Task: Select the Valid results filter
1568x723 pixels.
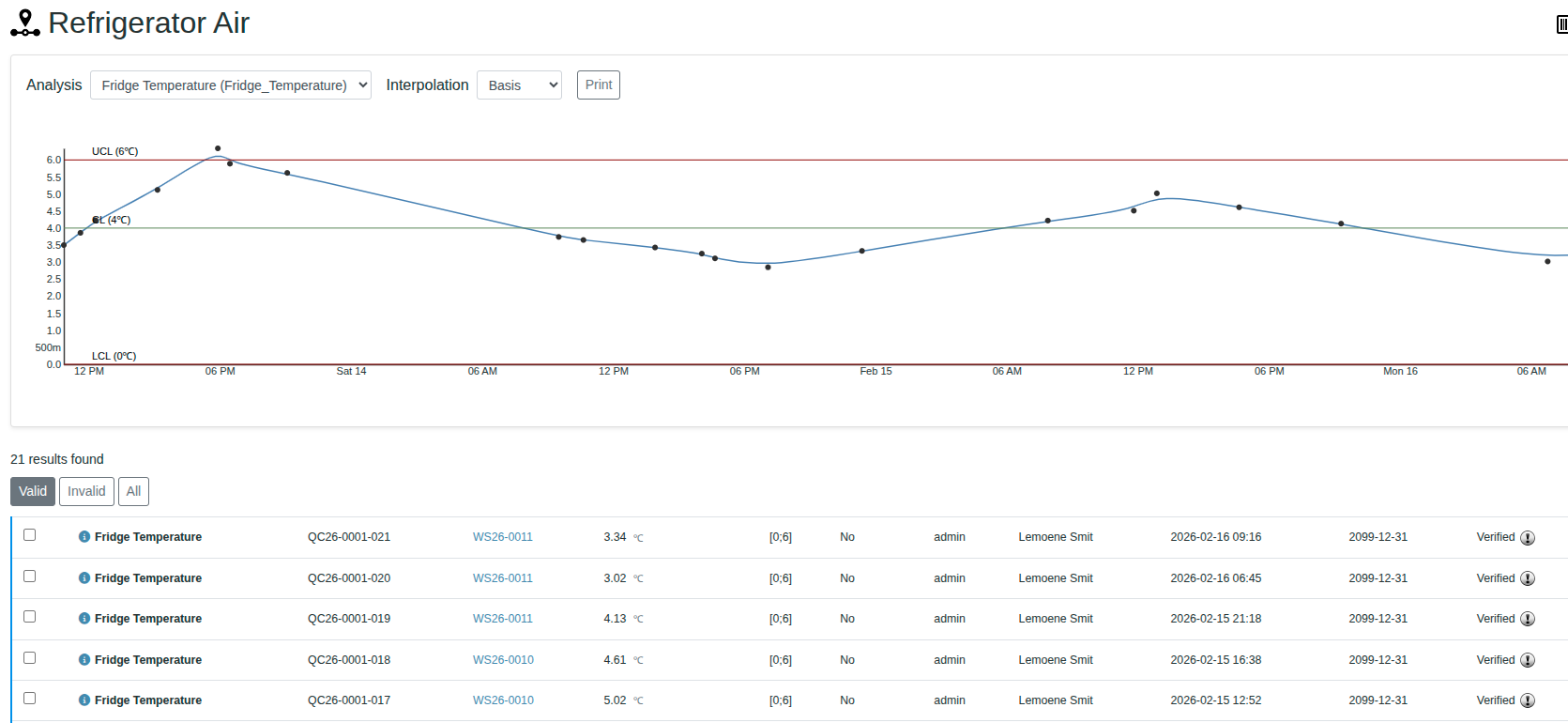Action: pyautogui.click(x=33, y=492)
